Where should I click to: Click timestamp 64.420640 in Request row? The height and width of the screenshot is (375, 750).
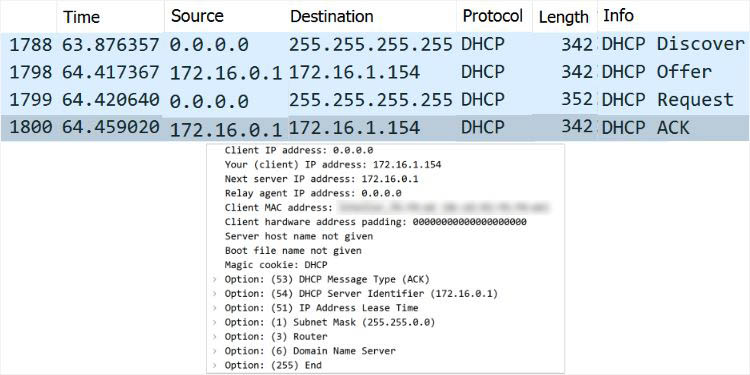coord(110,100)
